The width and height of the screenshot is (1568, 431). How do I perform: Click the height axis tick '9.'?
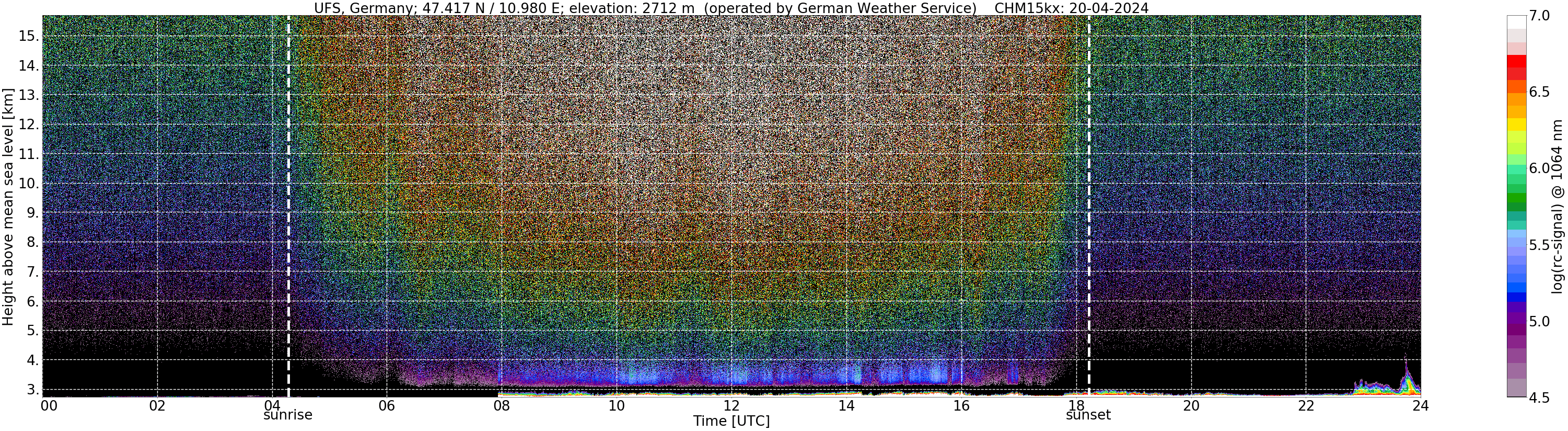tap(33, 213)
